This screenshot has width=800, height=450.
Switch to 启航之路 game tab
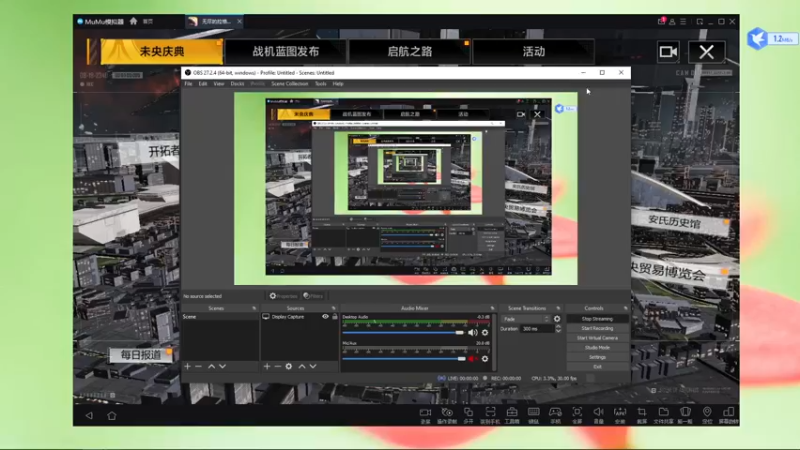pos(410,52)
